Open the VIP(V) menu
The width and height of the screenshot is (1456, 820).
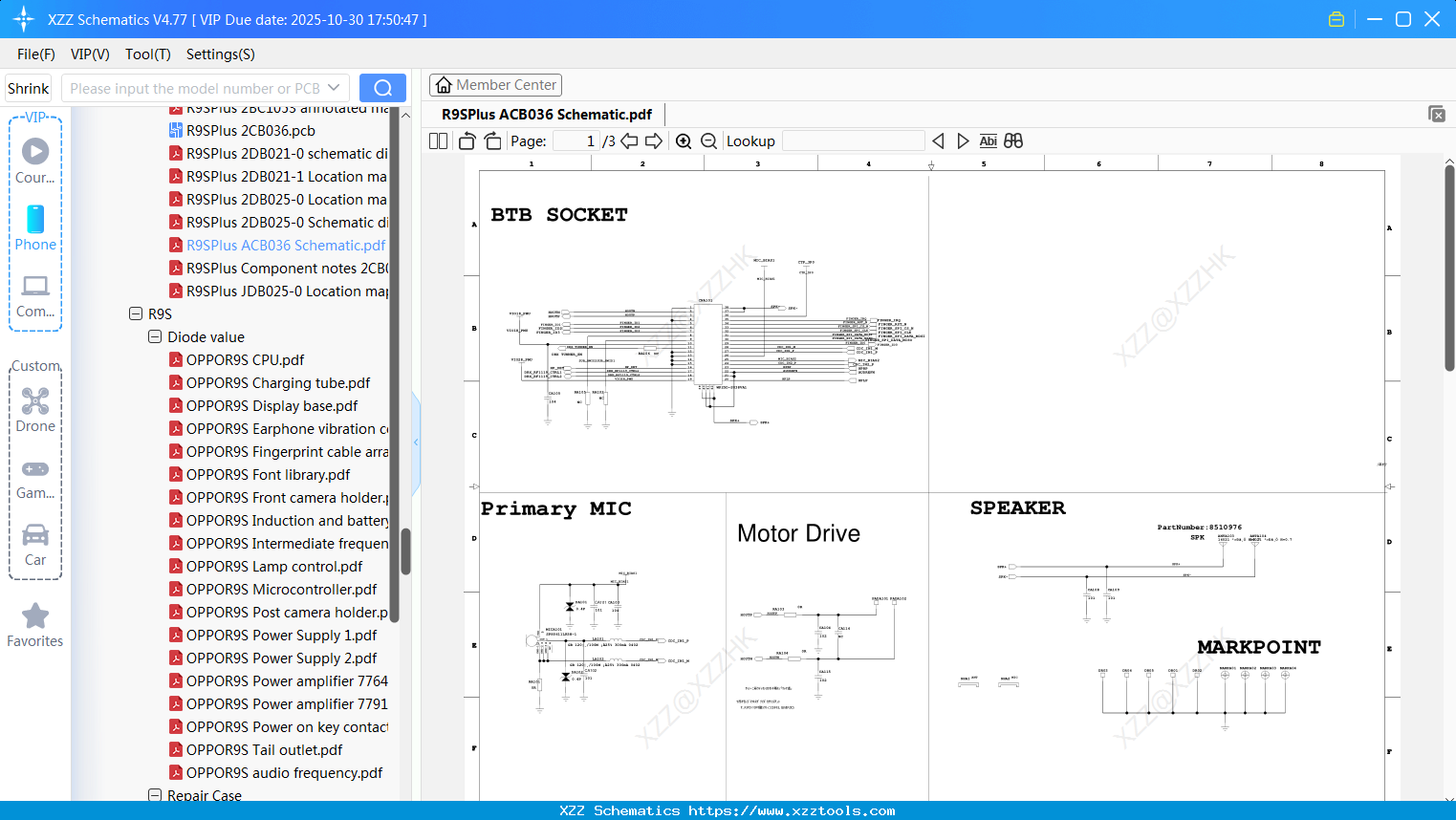(x=89, y=54)
